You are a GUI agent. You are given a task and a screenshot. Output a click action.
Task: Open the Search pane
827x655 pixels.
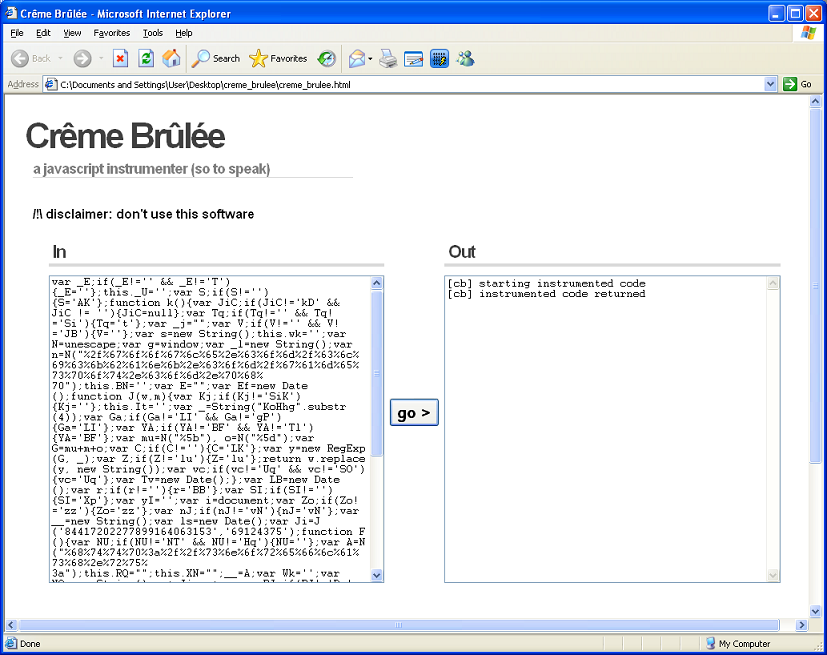(x=216, y=59)
